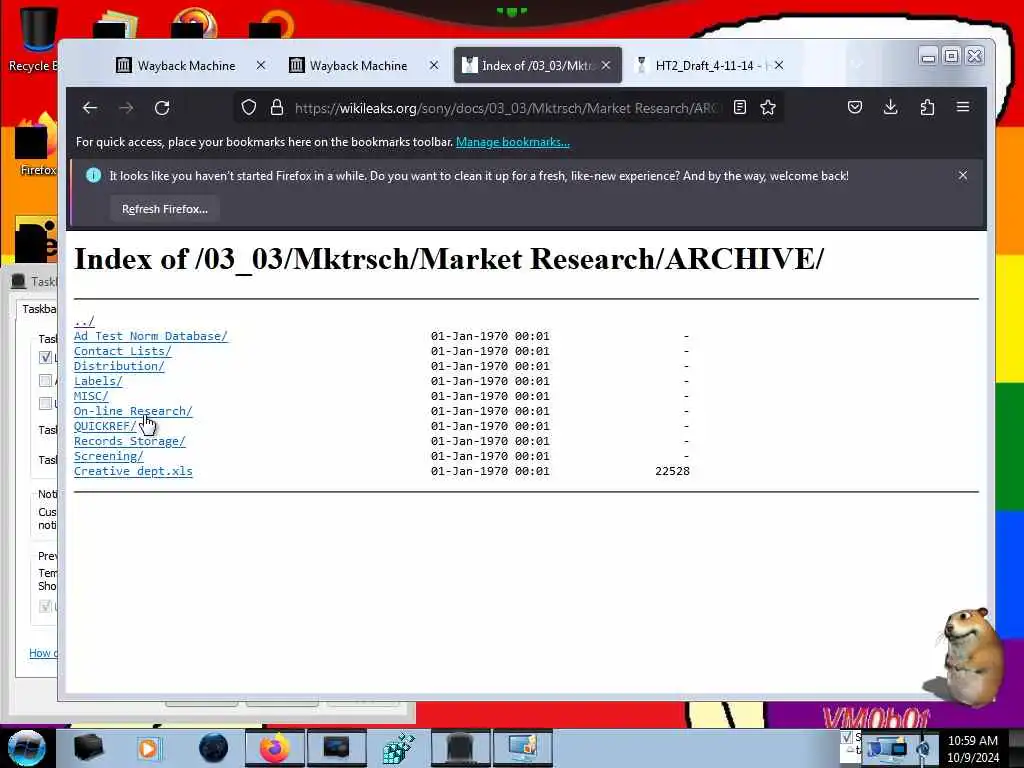Open the QUICKREF/ directory link
The width and height of the screenshot is (1024, 768).
click(x=105, y=426)
